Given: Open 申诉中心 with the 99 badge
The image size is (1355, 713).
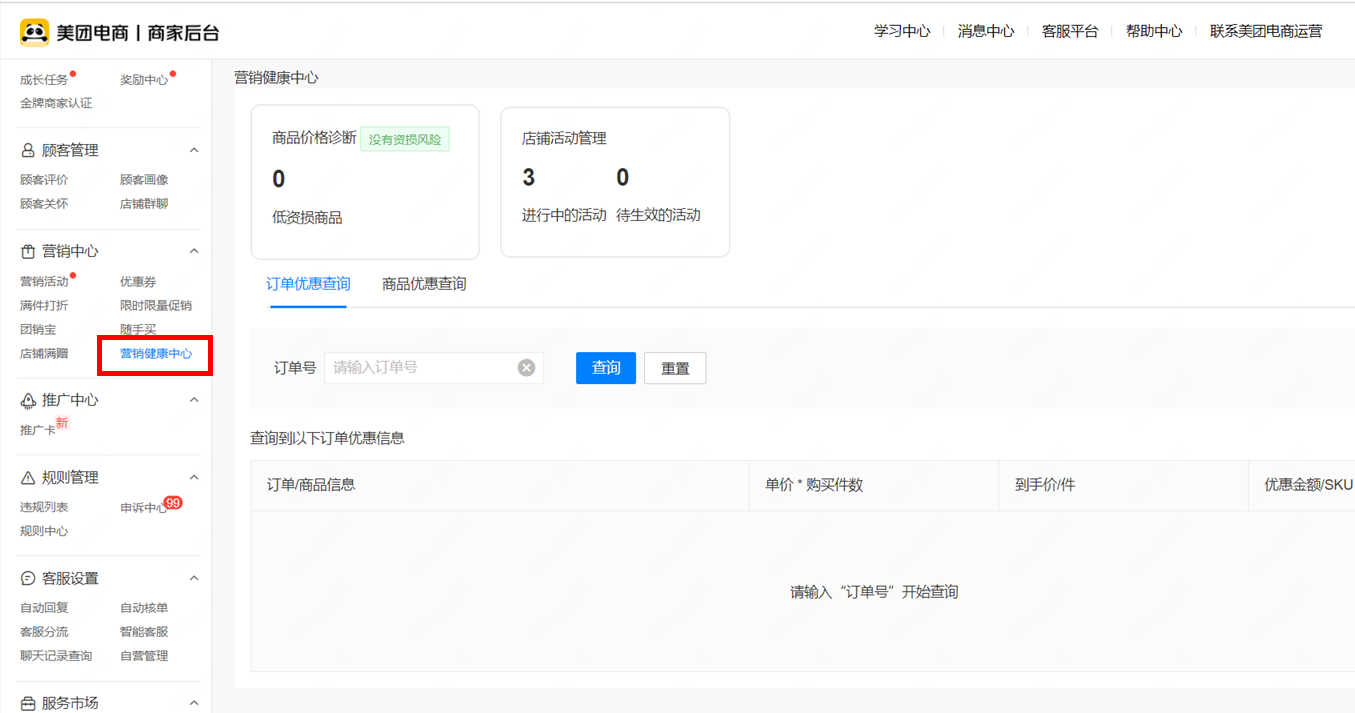Looking at the screenshot, I should 144,508.
